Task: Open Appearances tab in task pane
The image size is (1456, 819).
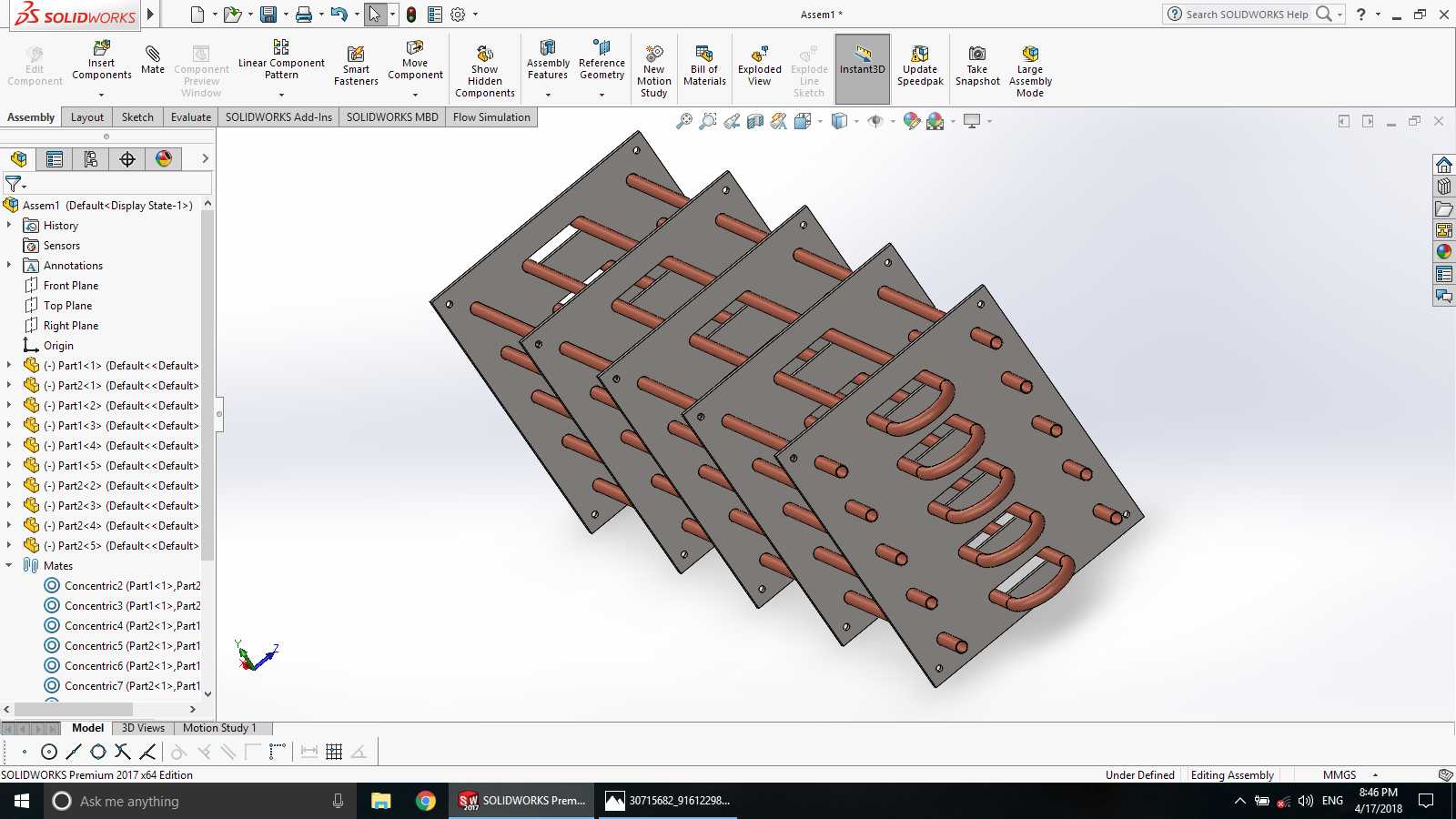Action: [x=1444, y=252]
